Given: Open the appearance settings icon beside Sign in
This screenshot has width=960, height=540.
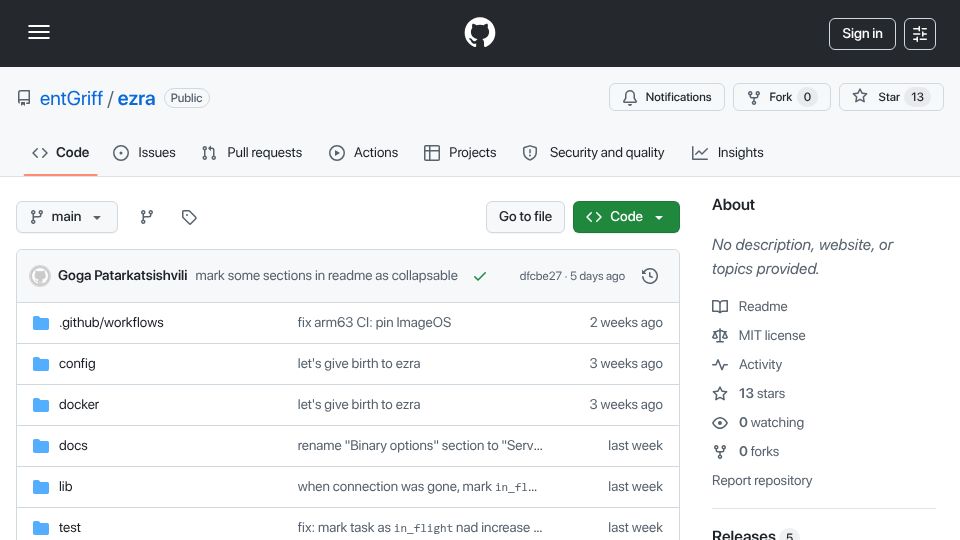Looking at the screenshot, I should tap(920, 34).
